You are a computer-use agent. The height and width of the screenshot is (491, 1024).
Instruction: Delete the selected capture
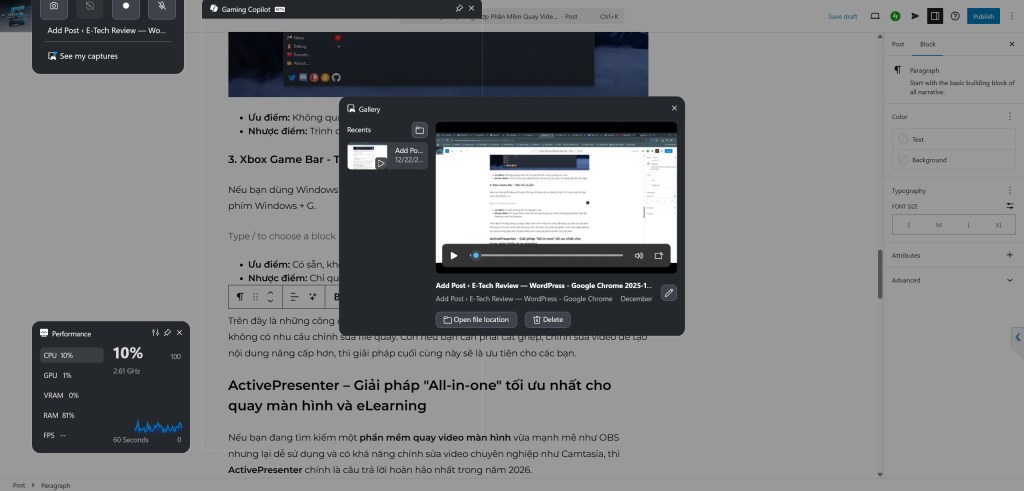(x=548, y=320)
